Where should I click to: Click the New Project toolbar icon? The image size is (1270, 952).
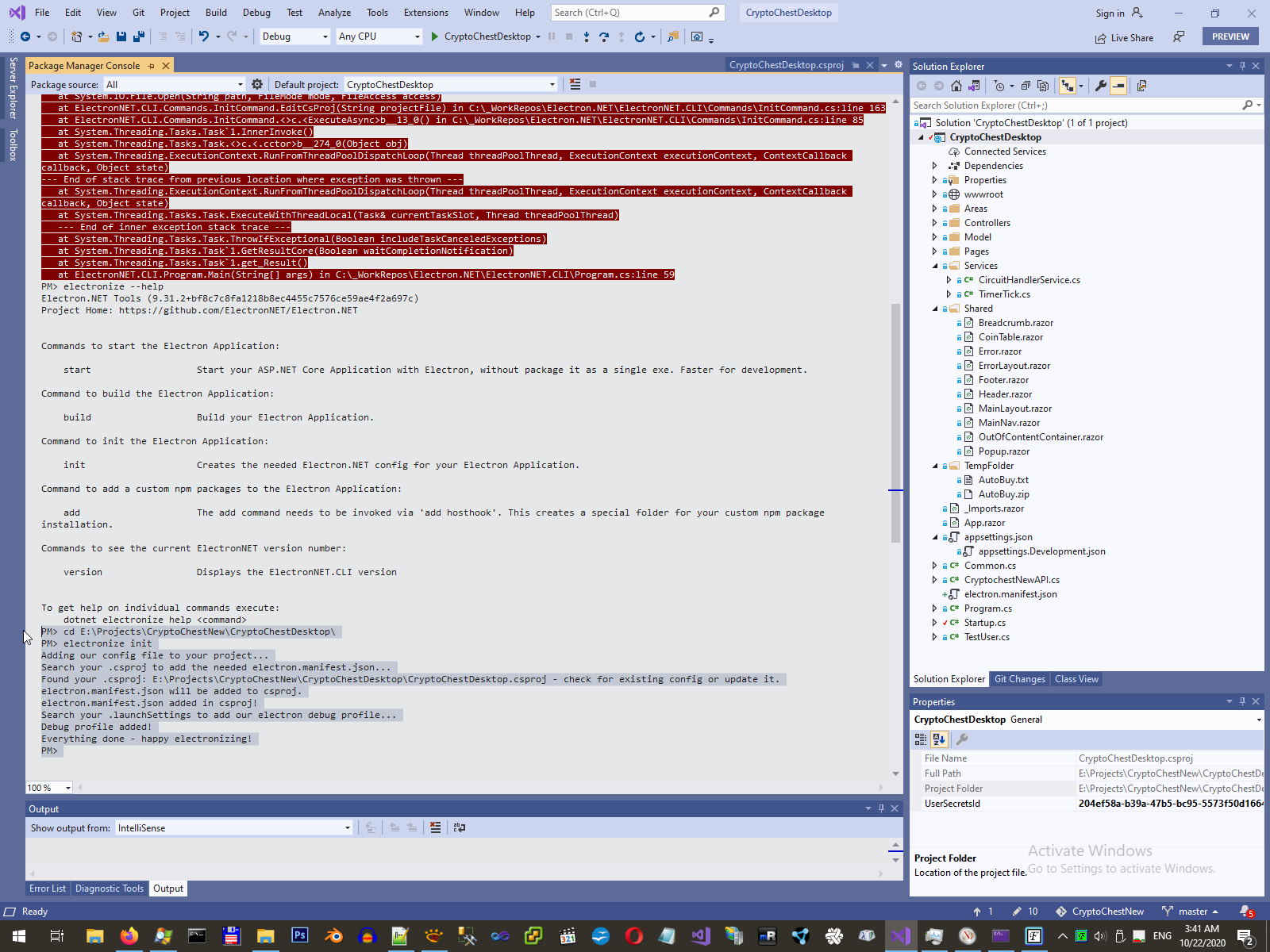pyautogui.click(x=76, y=36)
